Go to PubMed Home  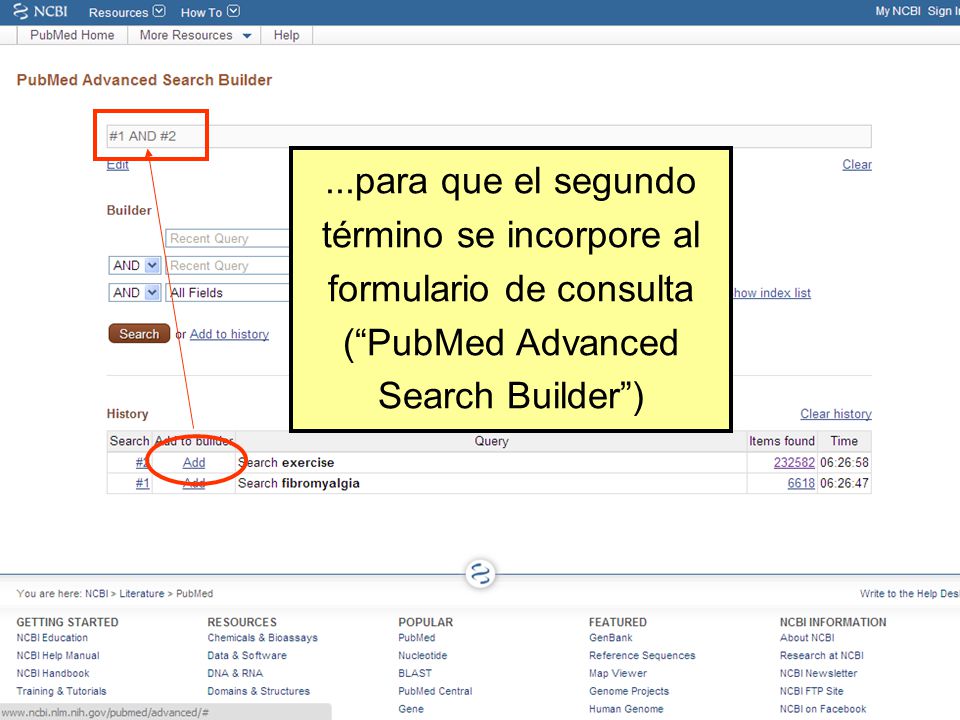click(72, 35)
